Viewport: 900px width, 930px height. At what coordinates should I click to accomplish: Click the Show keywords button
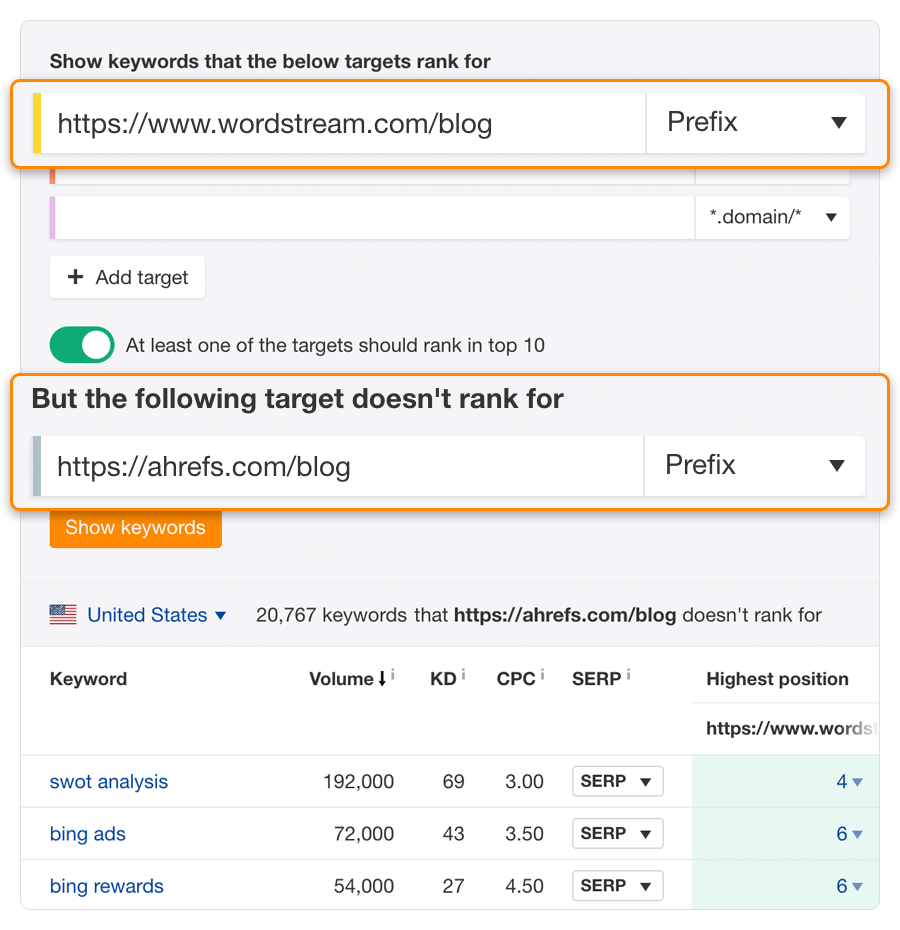point(136,528)
